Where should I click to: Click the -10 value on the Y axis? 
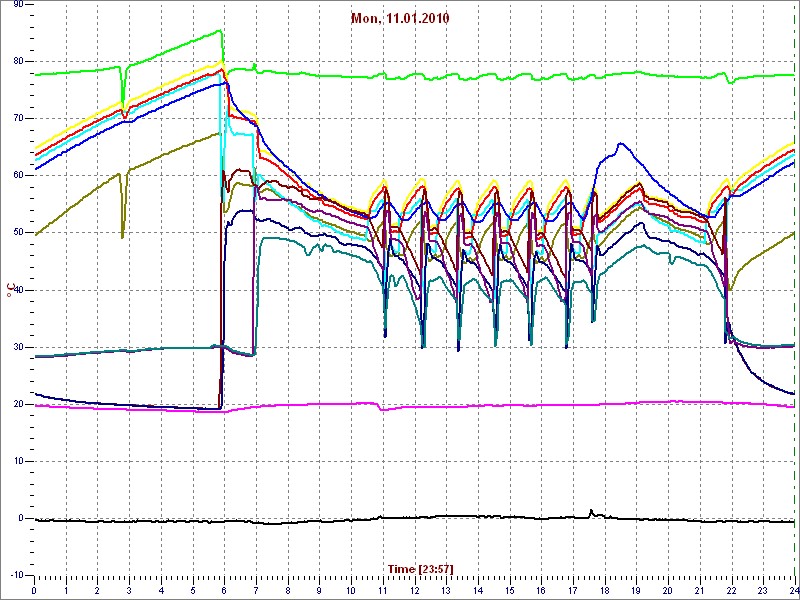(15, 576)
